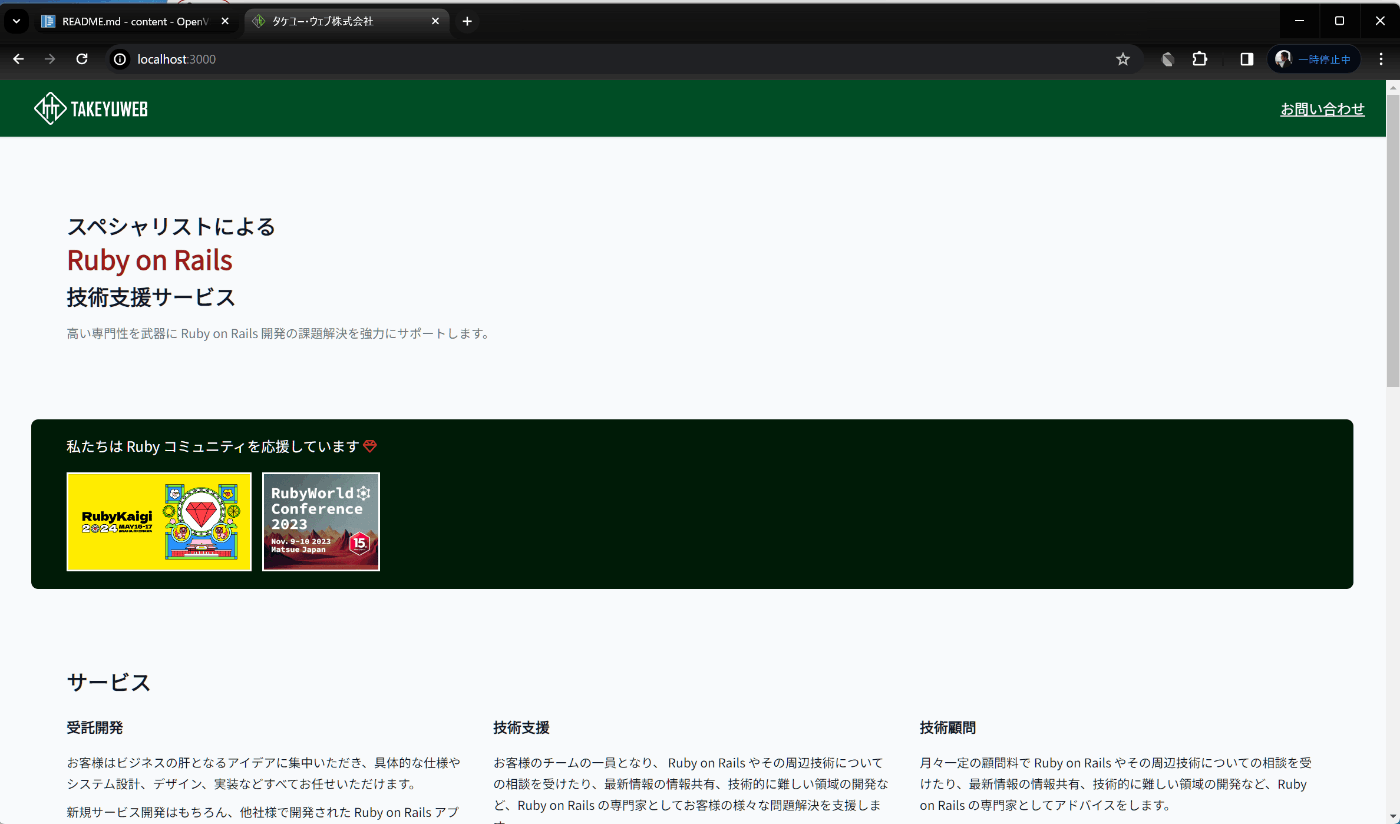This screenshot has height=824, width=1400.
Task: Open the RubyWorld Conference 2023 banner
Action: (321, 521)
